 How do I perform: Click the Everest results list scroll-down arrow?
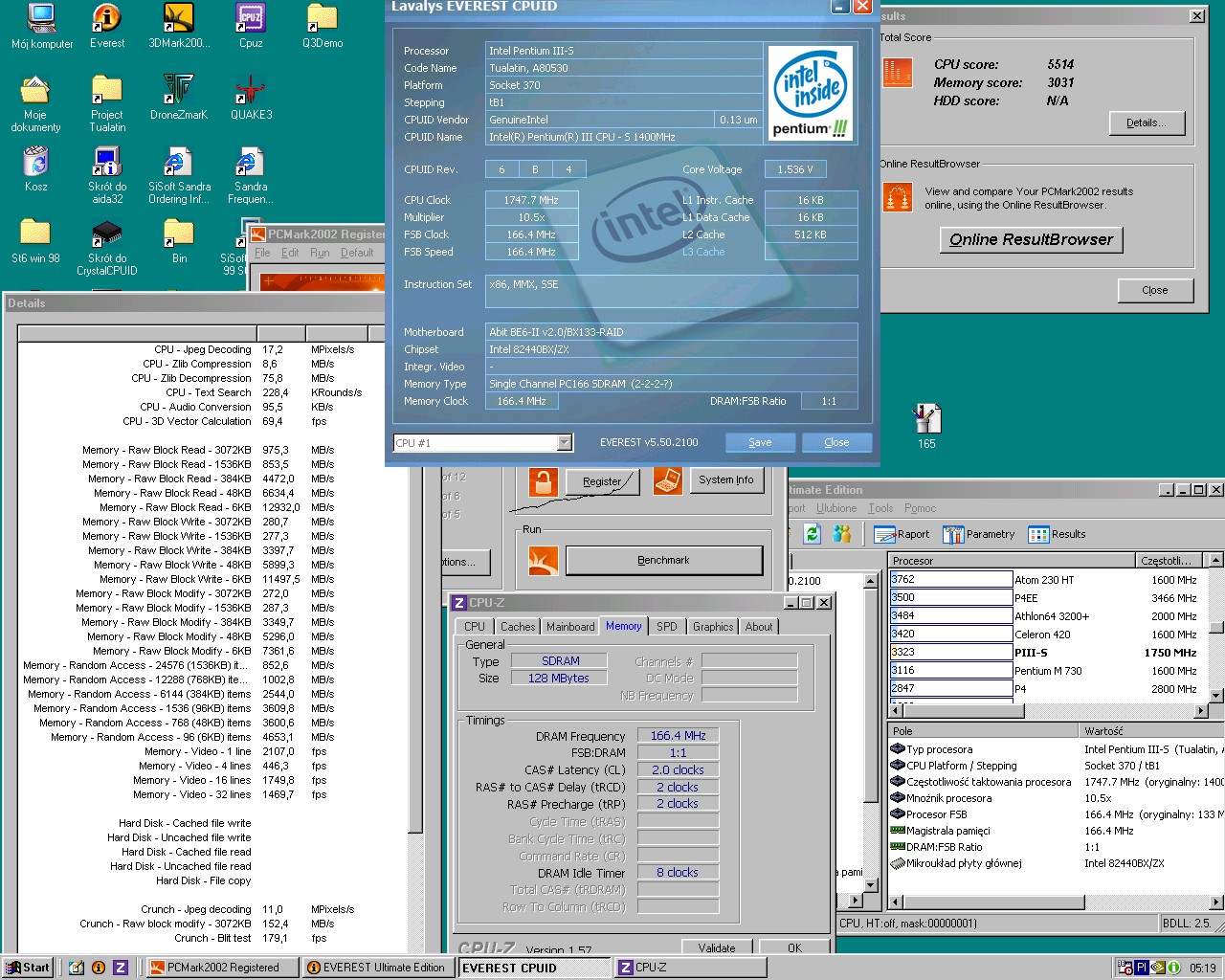coord(1215,695)
